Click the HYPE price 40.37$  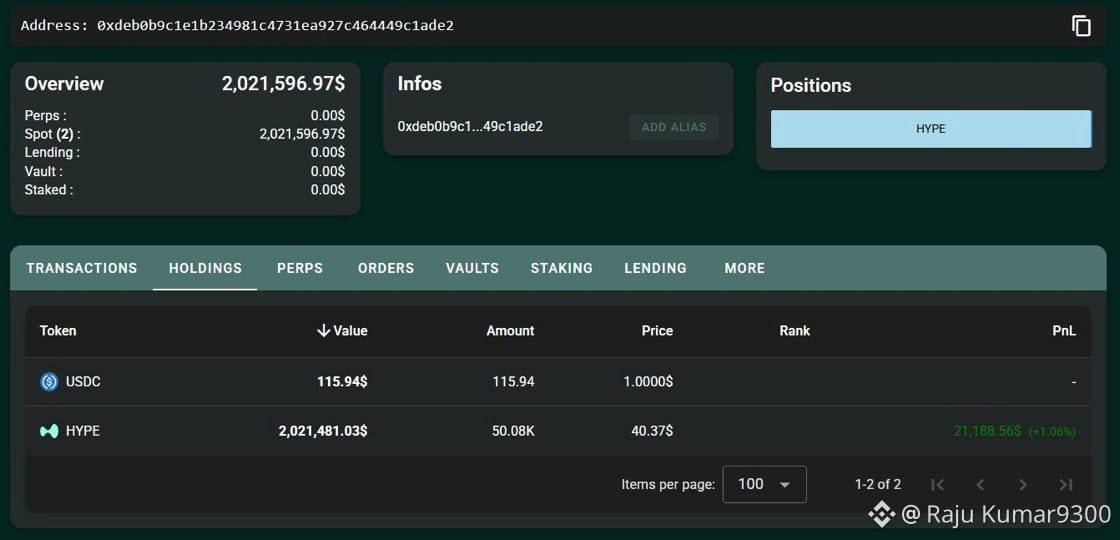point(652,431)
